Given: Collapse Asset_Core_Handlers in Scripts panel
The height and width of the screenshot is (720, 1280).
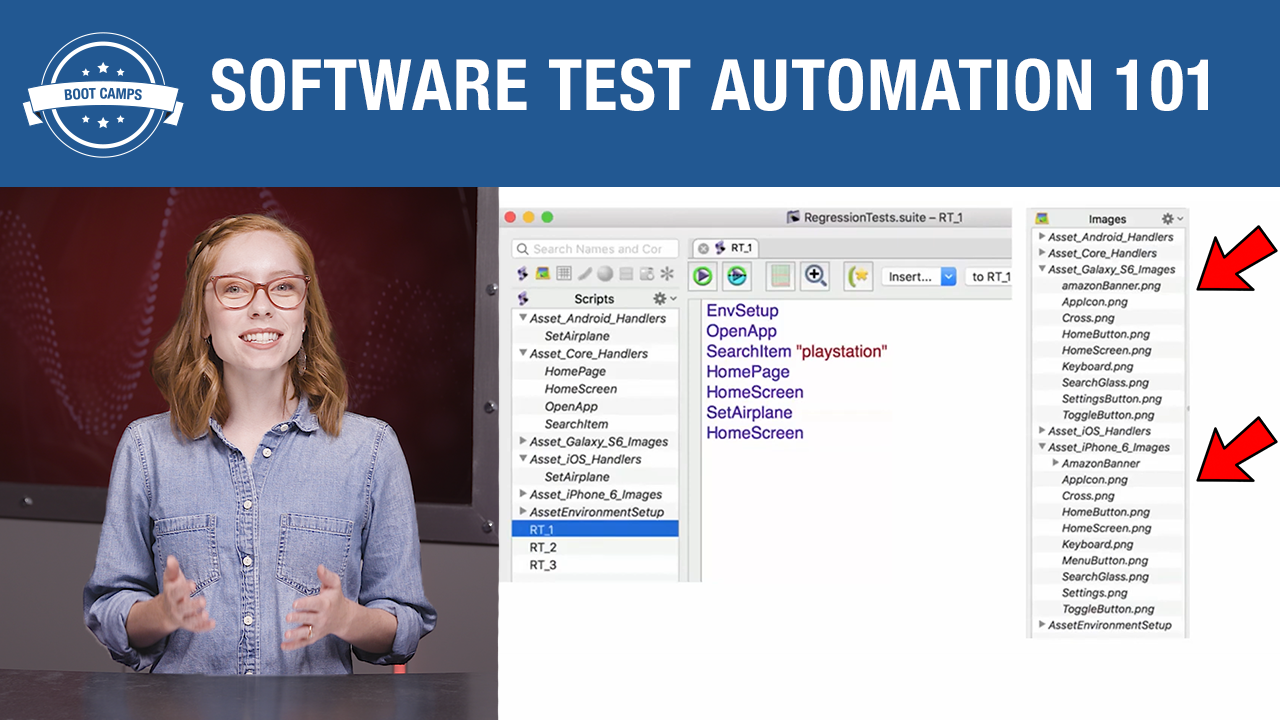Looking at the screenshot, I should 523,354.
